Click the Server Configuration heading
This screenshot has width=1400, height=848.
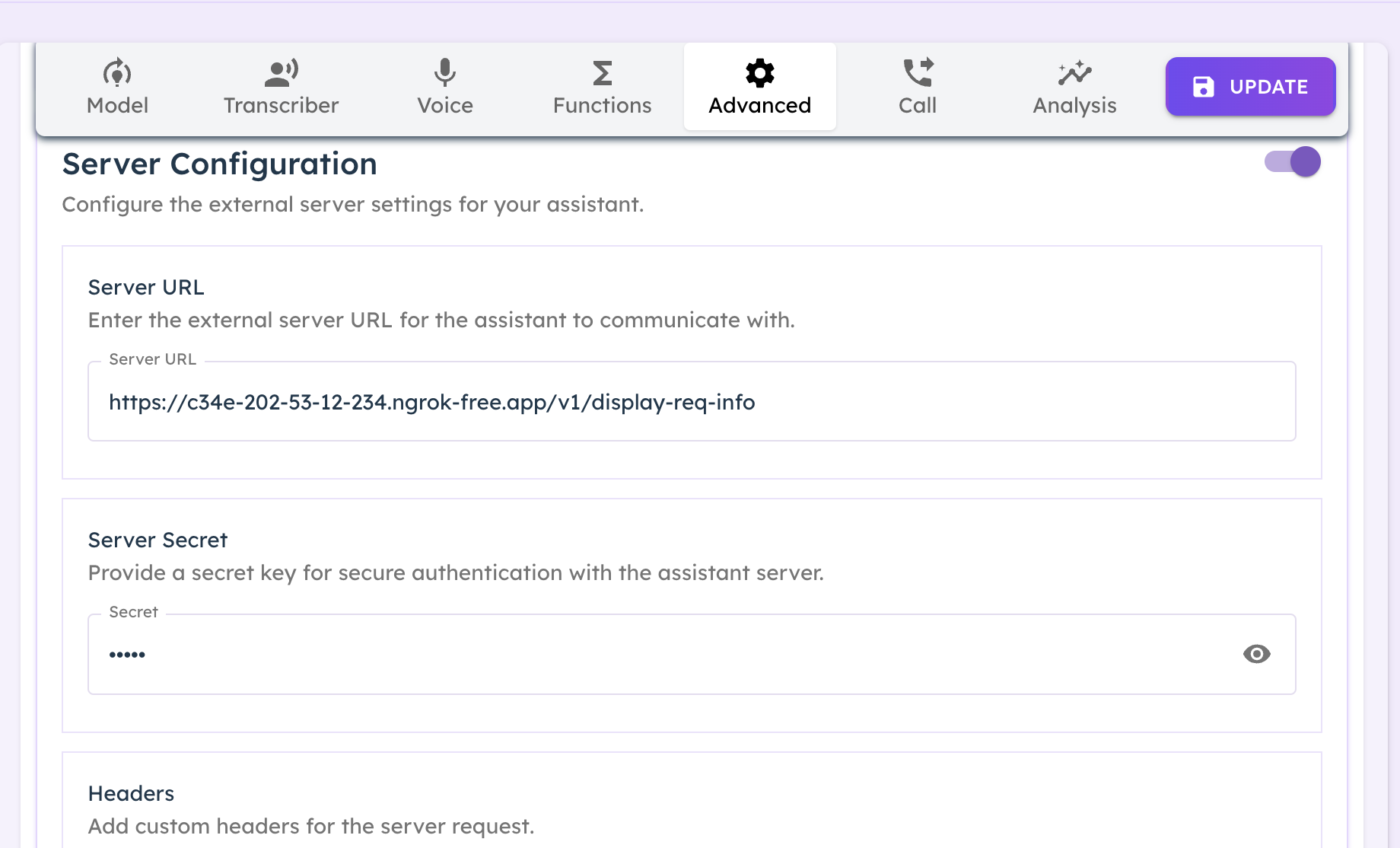[220, 164]
